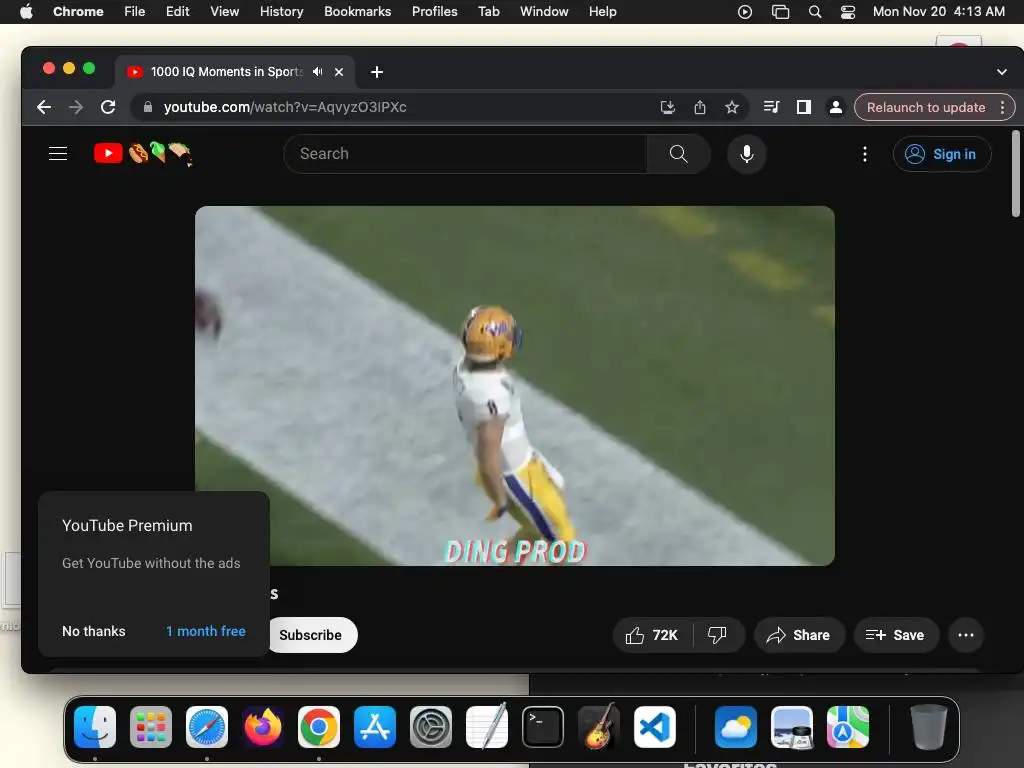Screen dimensions: 1024x768
Task: Launch Safari from the Dock
Action: 207,727
